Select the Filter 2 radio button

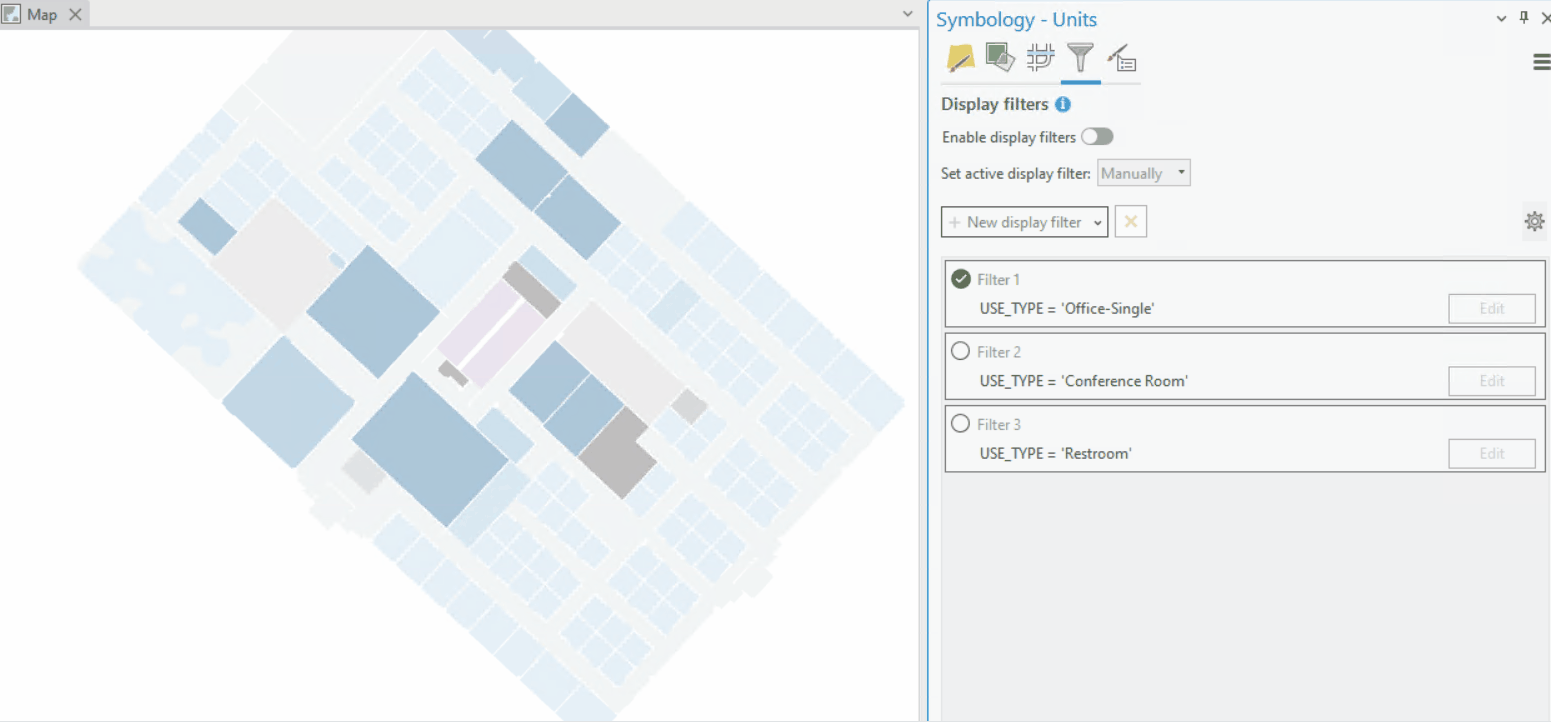click(960, 351)
